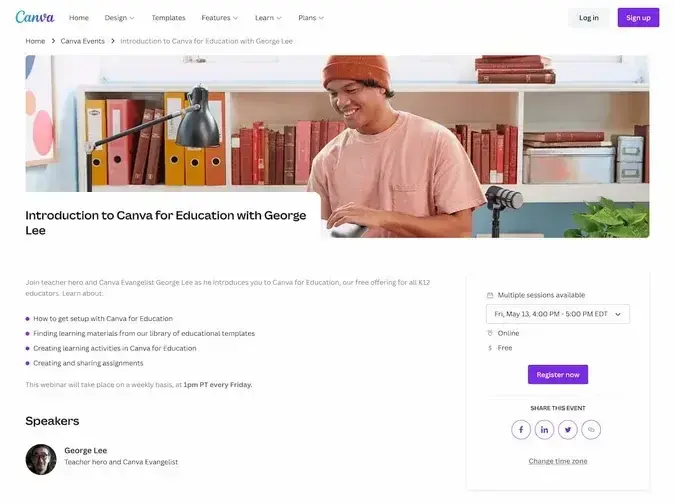Open the Plans menu
This screenshot has width=675, height=504.
[311, 18]
